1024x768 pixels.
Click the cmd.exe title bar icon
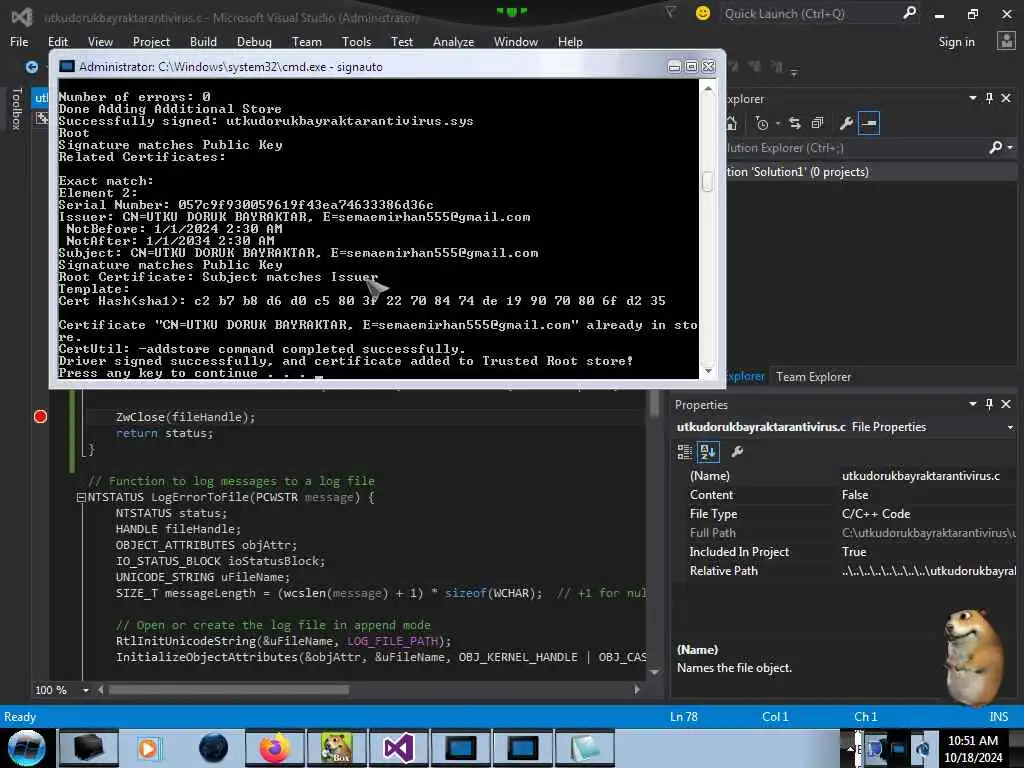pos(67,66)
